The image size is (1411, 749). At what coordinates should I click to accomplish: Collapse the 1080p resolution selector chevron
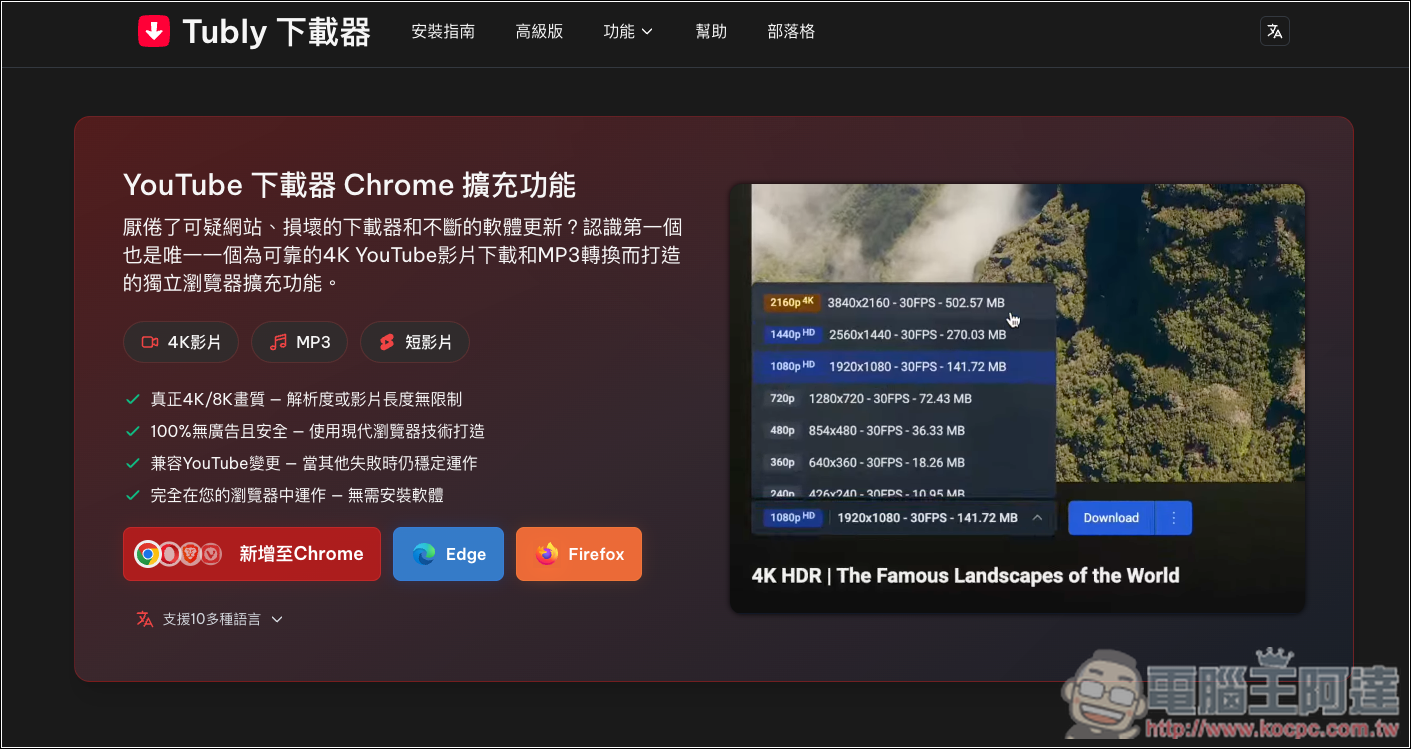pyautogui.click(x=1037, y=517)
